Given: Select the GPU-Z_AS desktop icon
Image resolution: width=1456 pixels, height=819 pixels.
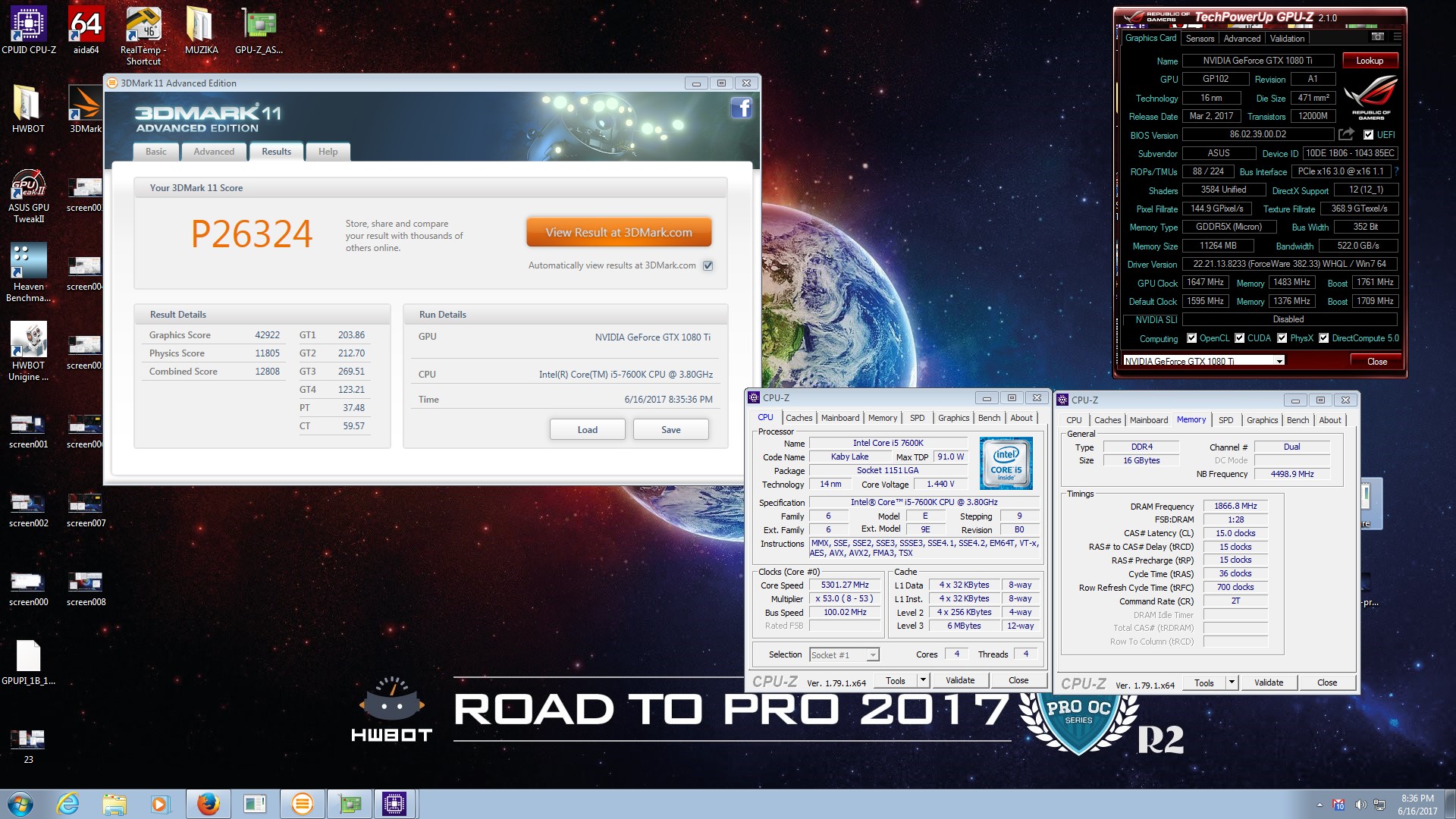Looking at the screenshot, I should click(259, 30).
